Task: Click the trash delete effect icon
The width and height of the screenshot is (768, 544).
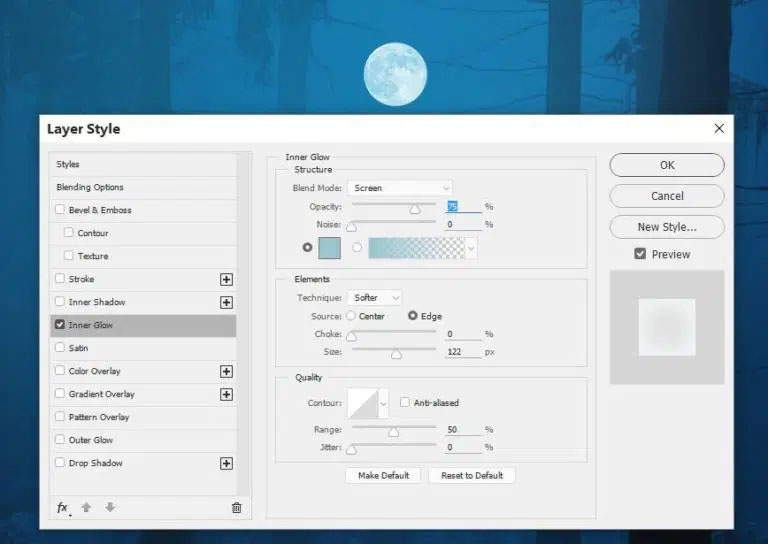Action: pos(237,508)
